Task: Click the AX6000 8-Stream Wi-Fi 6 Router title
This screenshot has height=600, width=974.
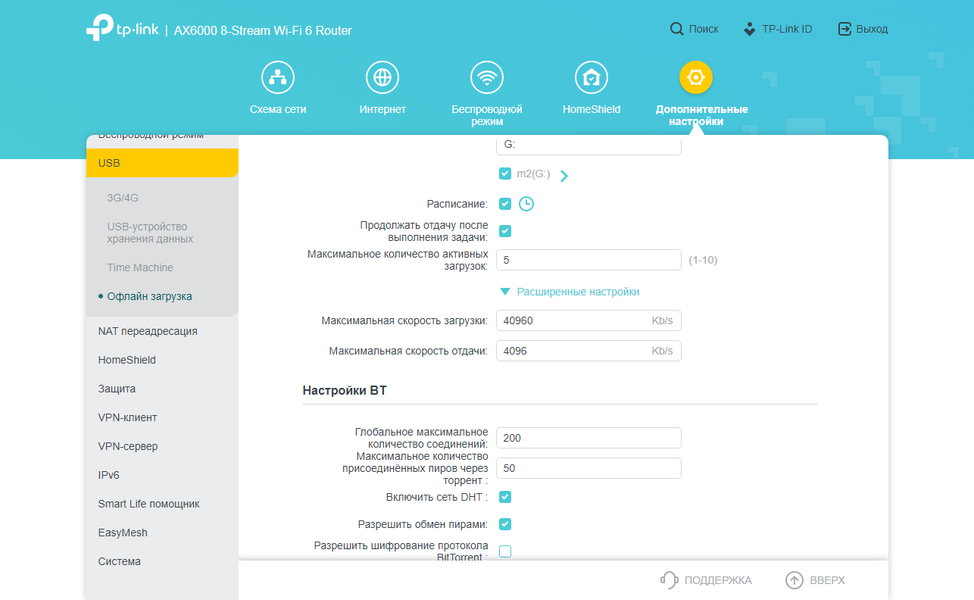Action: (263, 30)
